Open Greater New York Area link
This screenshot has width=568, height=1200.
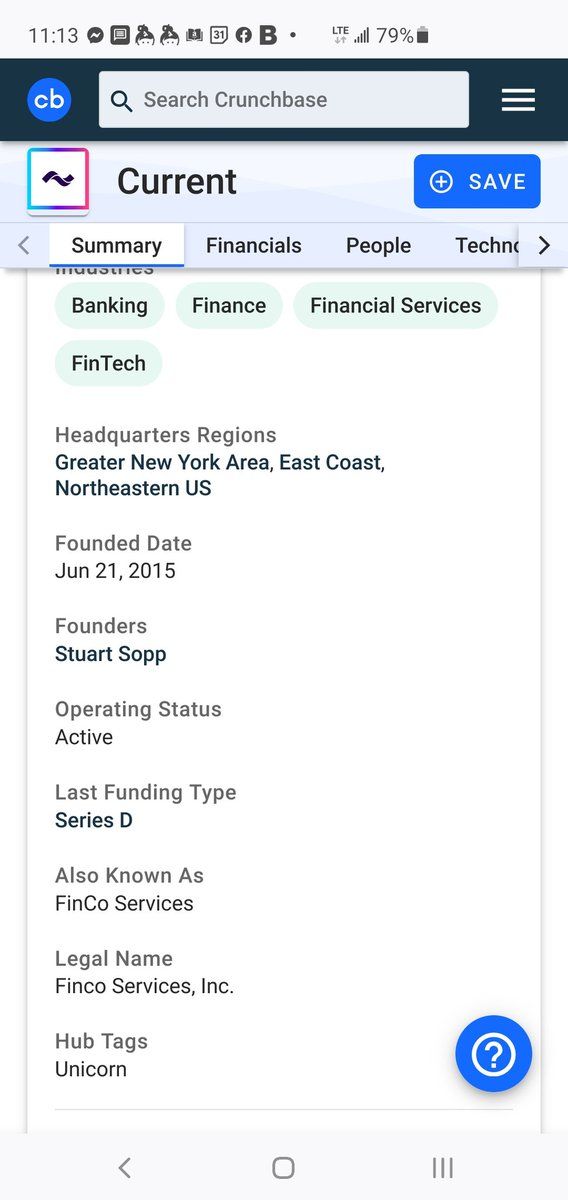[x=162, y=462]
